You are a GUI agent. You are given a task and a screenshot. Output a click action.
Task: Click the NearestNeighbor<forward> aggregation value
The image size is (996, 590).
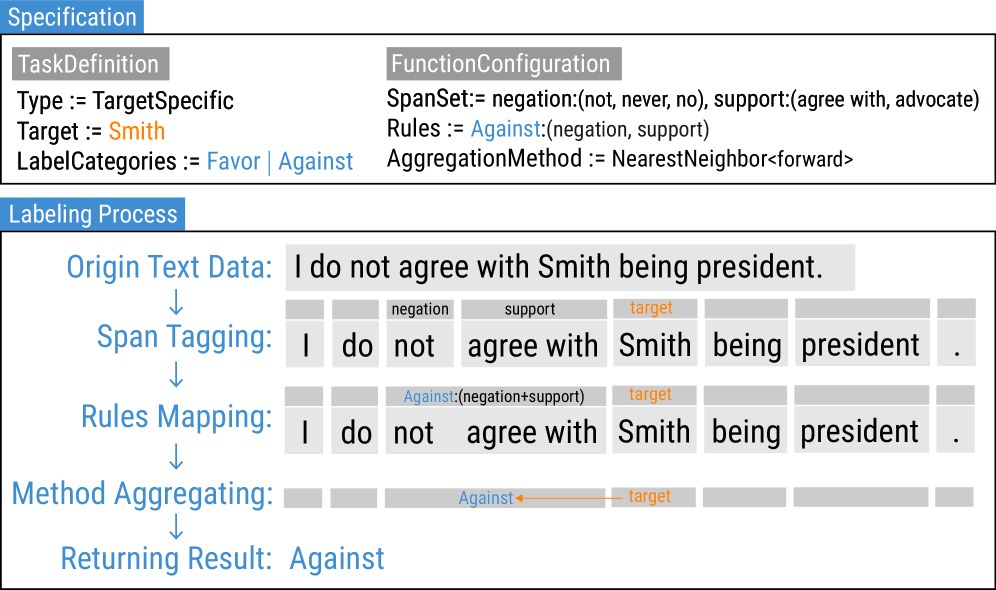(732, 158)
